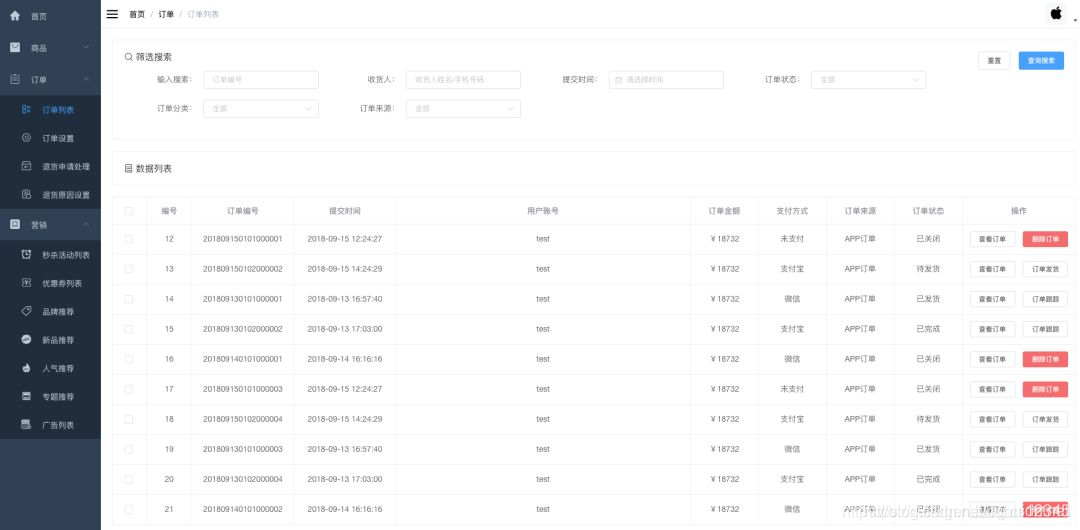Open the Apple avatar user menu

coord(1056,13)
